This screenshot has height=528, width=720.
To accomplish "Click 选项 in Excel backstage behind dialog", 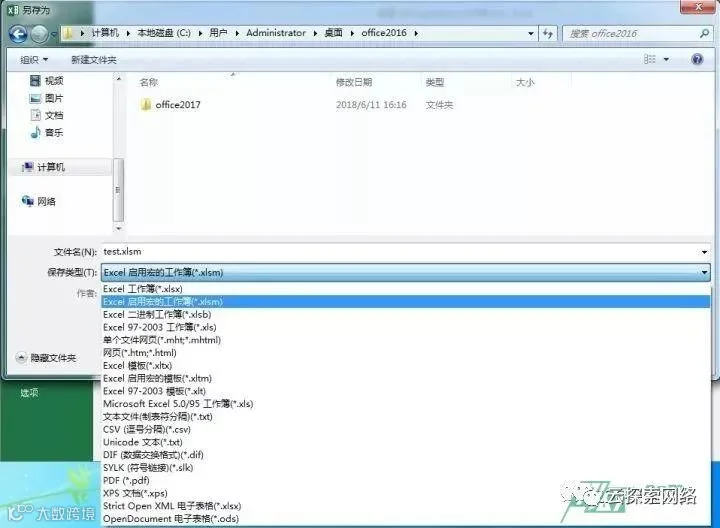I will point(29,393).
